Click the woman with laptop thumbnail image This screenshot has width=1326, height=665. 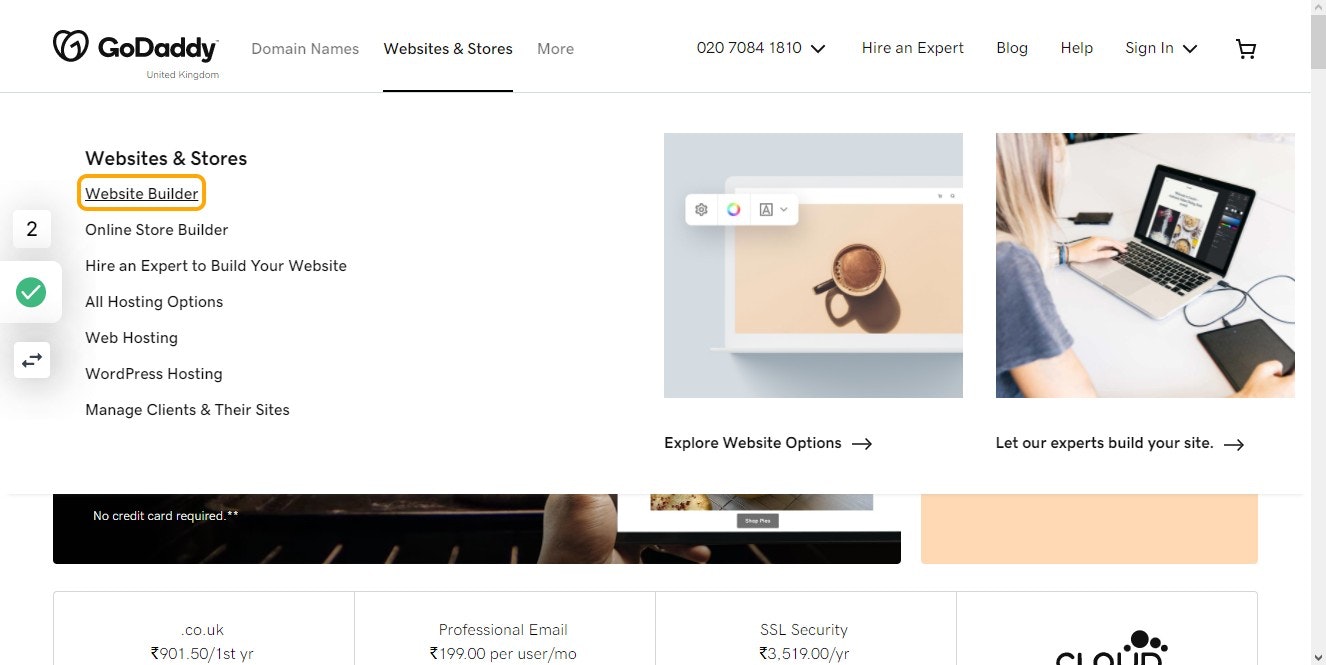click(x=1145, y=265)
